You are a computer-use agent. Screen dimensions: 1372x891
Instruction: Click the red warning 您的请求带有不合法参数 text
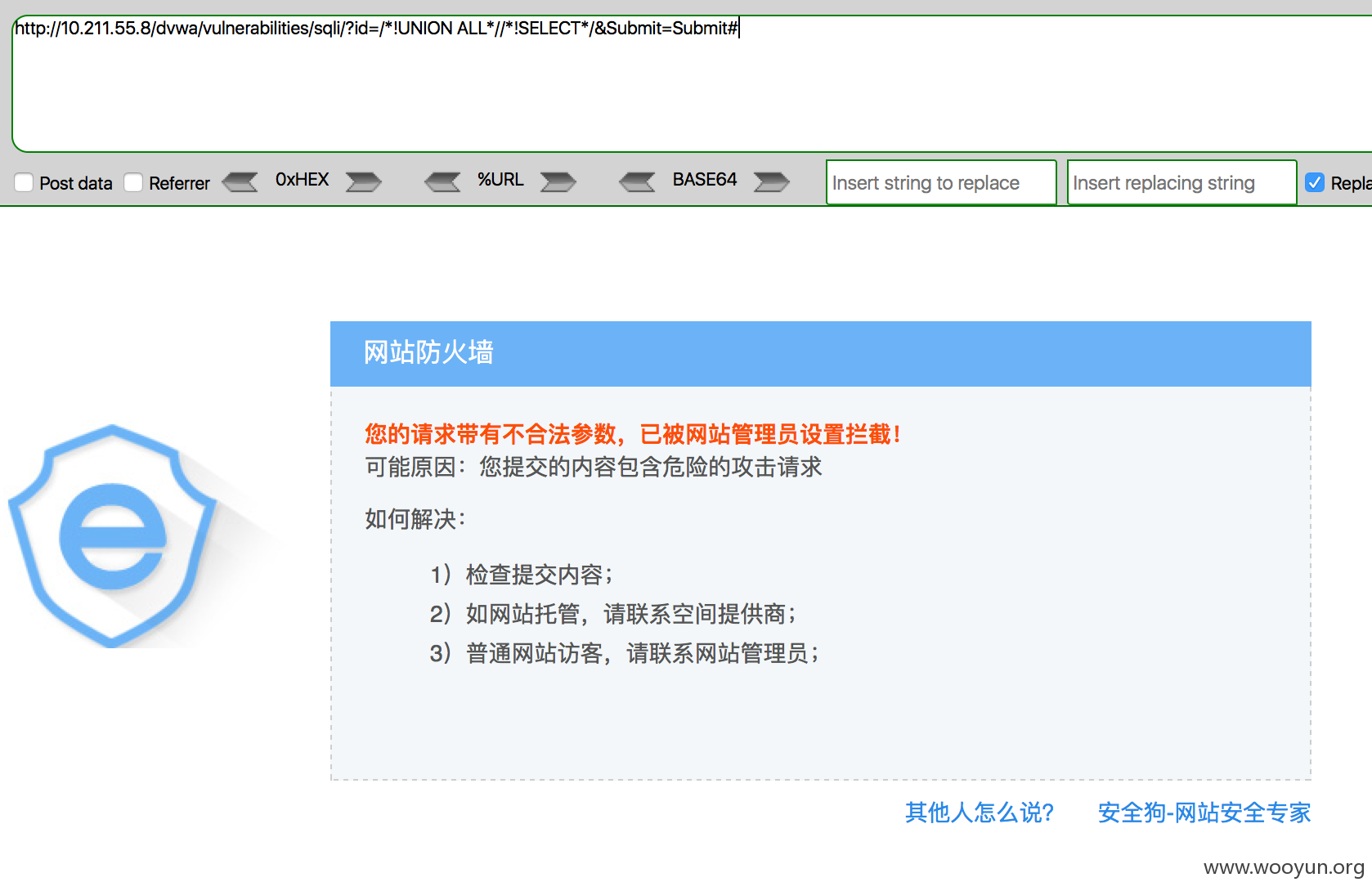pos(633,434)
